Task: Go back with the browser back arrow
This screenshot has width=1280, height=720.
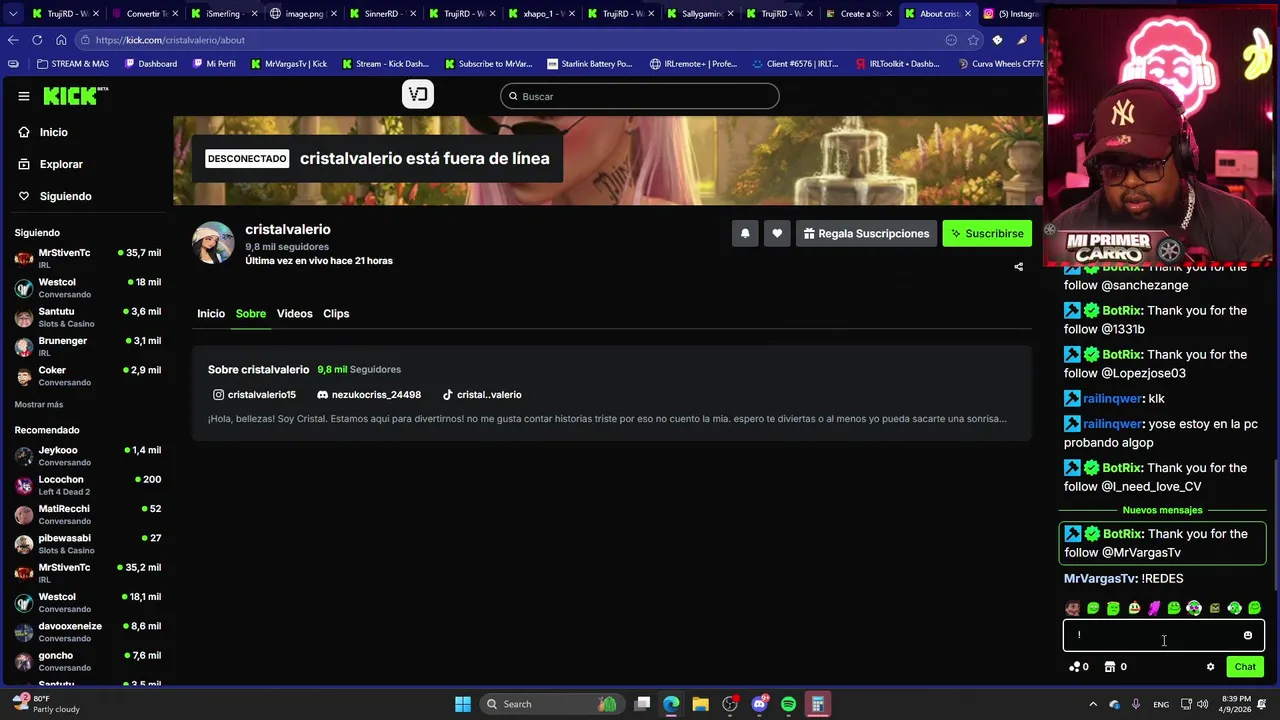Action: (13, 40)
